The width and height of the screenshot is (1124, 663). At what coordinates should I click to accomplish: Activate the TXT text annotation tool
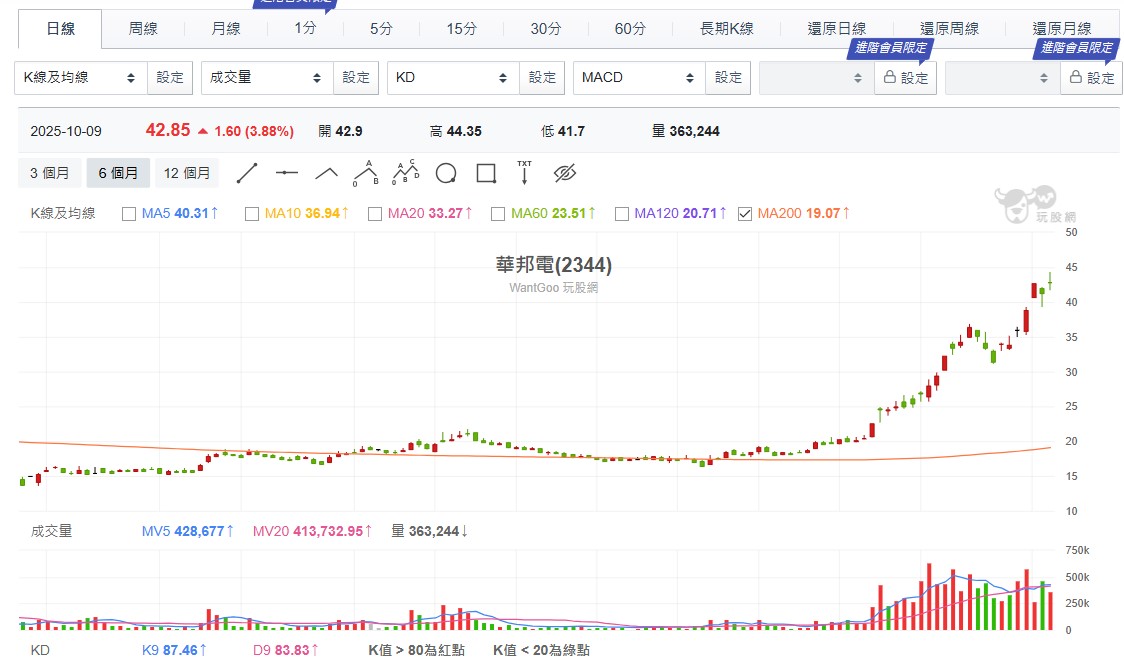(x=524, y=173)
